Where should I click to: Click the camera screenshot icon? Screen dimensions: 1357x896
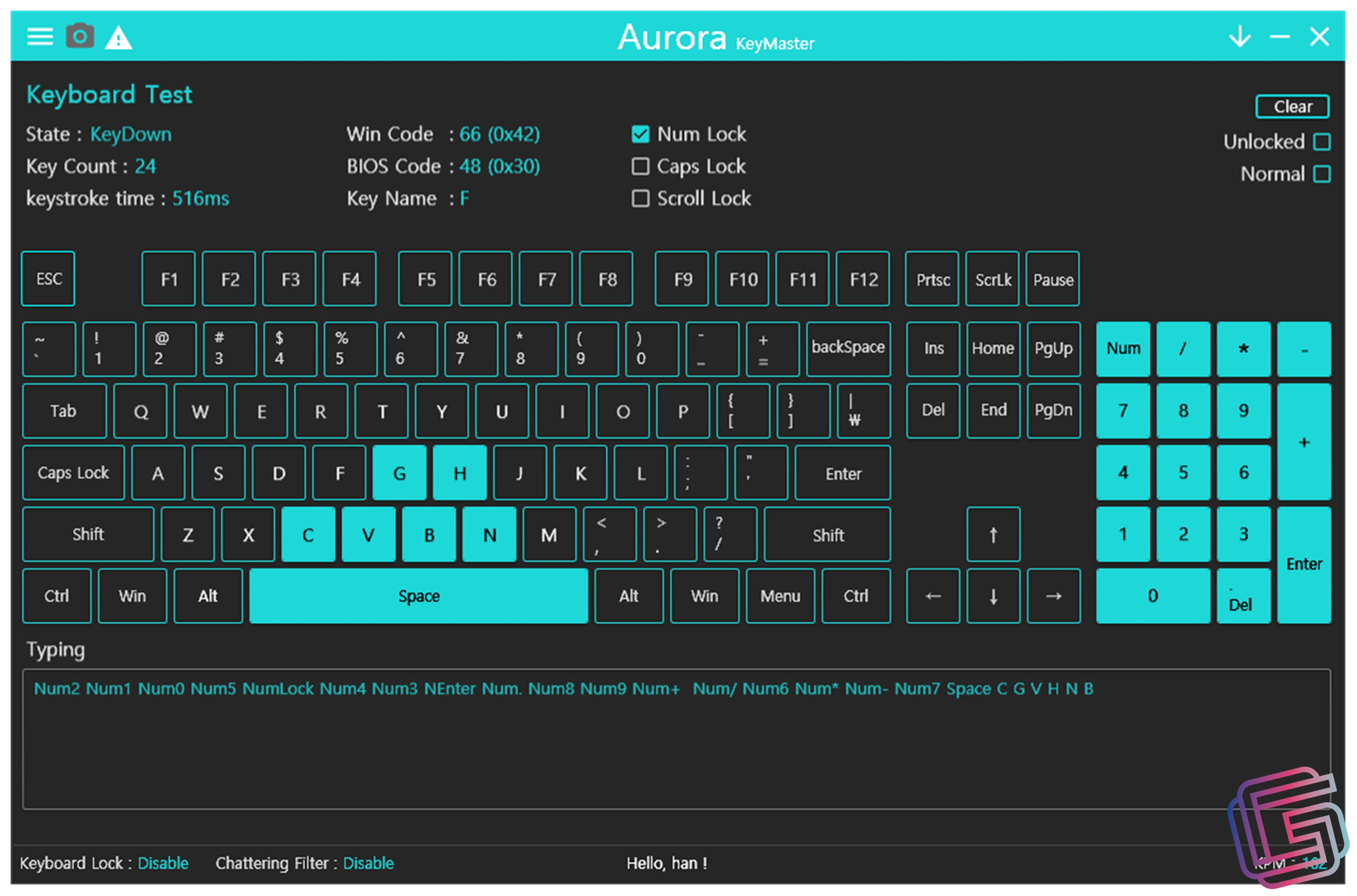tap(80, 36)
